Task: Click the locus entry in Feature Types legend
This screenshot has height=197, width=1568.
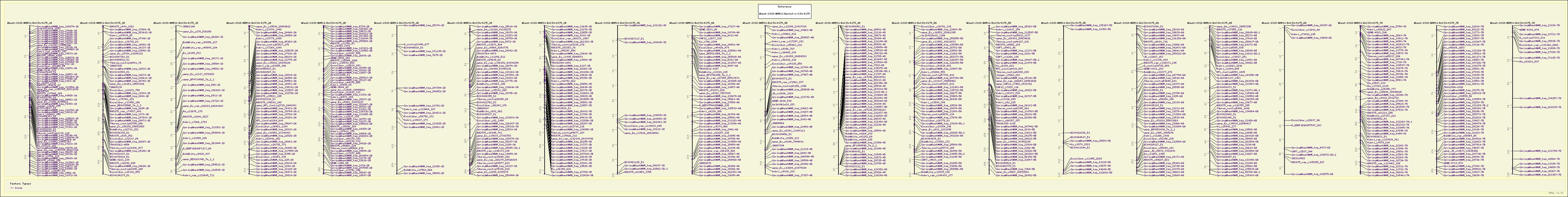Action: click(18, 187)
